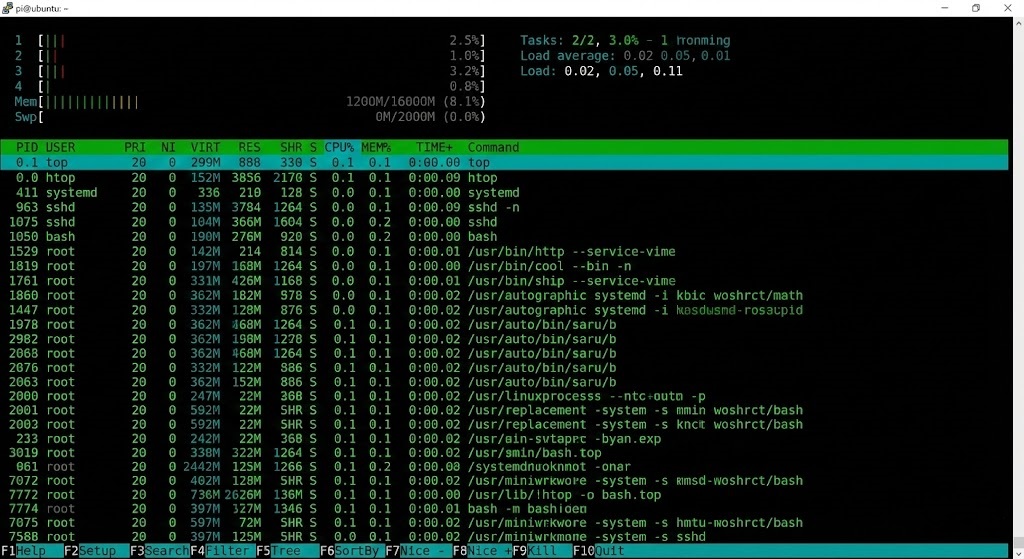Select the process row with PID 1447
The image size is (1024, 559).
504,310
